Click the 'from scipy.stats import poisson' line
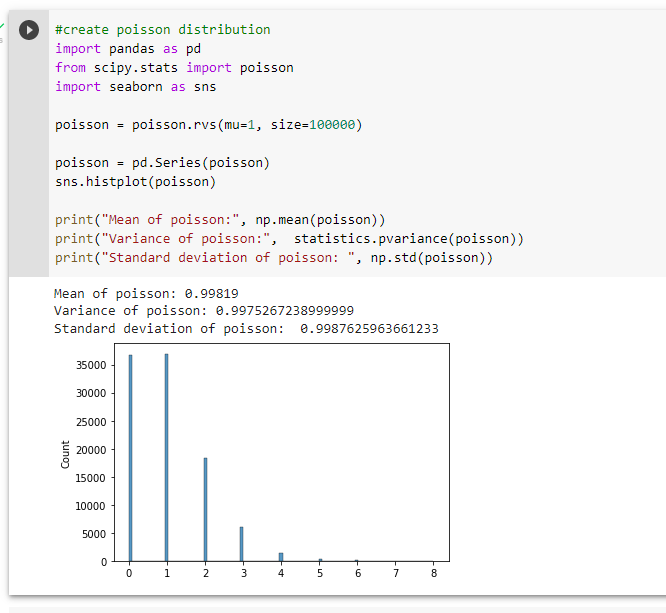666x613 pixels. pos(174,68)
